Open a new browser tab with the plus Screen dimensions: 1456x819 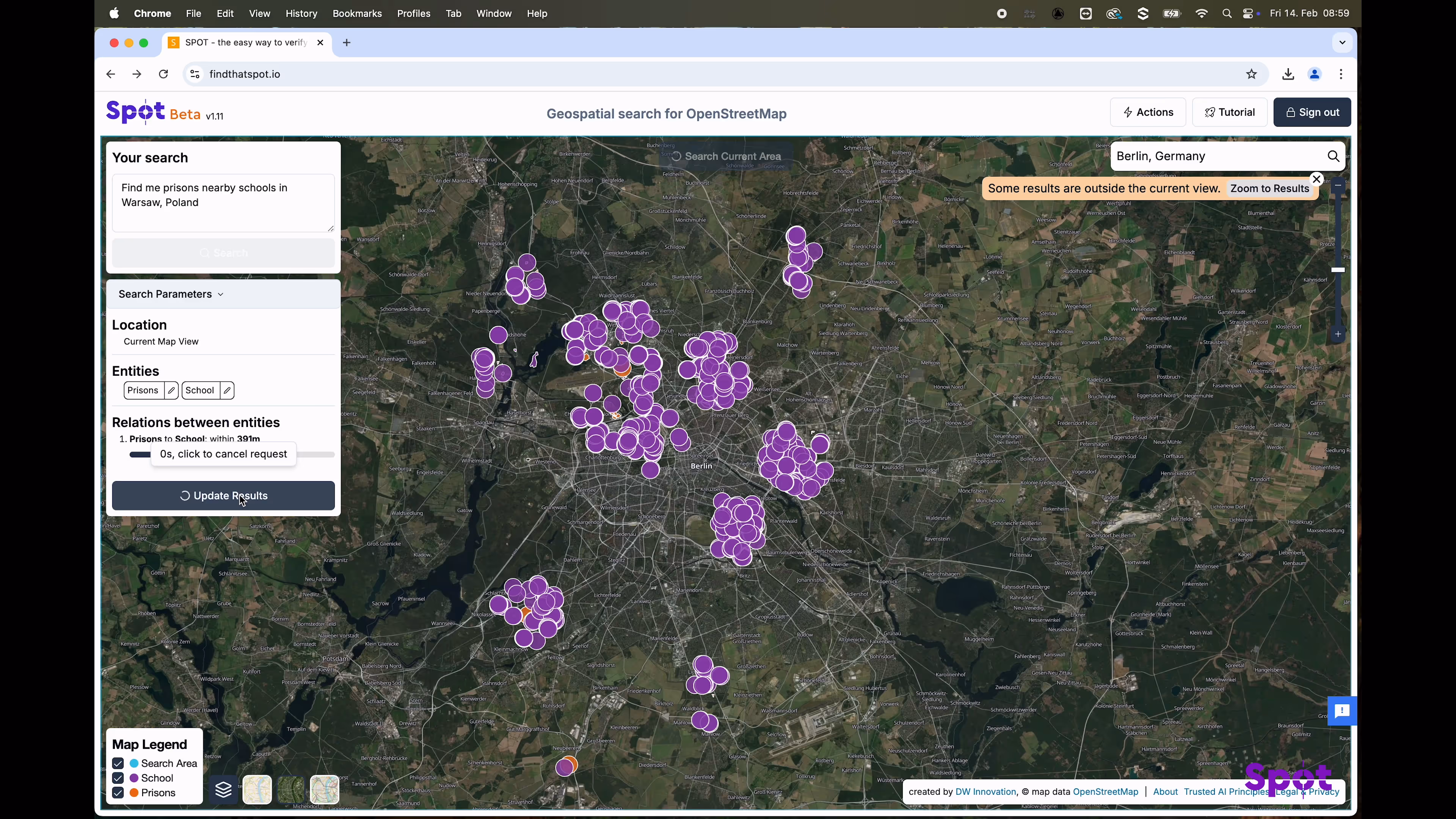coord(347,42)
